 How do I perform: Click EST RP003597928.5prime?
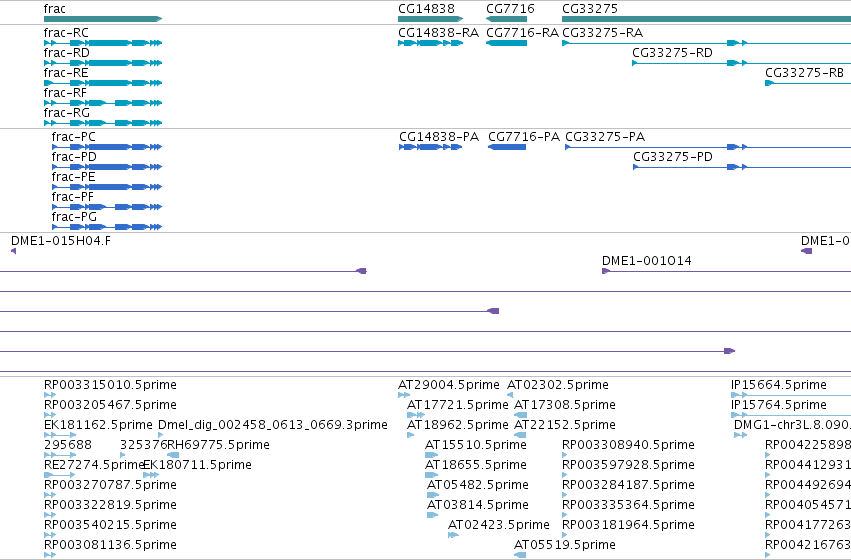coord(564,475)
